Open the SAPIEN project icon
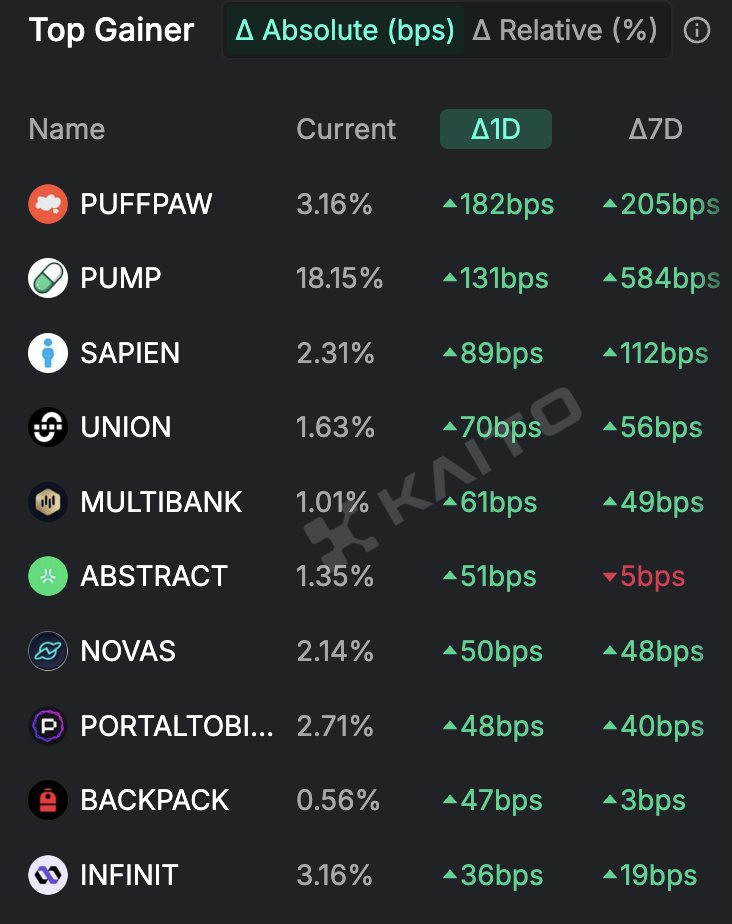This screenshot has height=924, width=732. pos(48,353)
